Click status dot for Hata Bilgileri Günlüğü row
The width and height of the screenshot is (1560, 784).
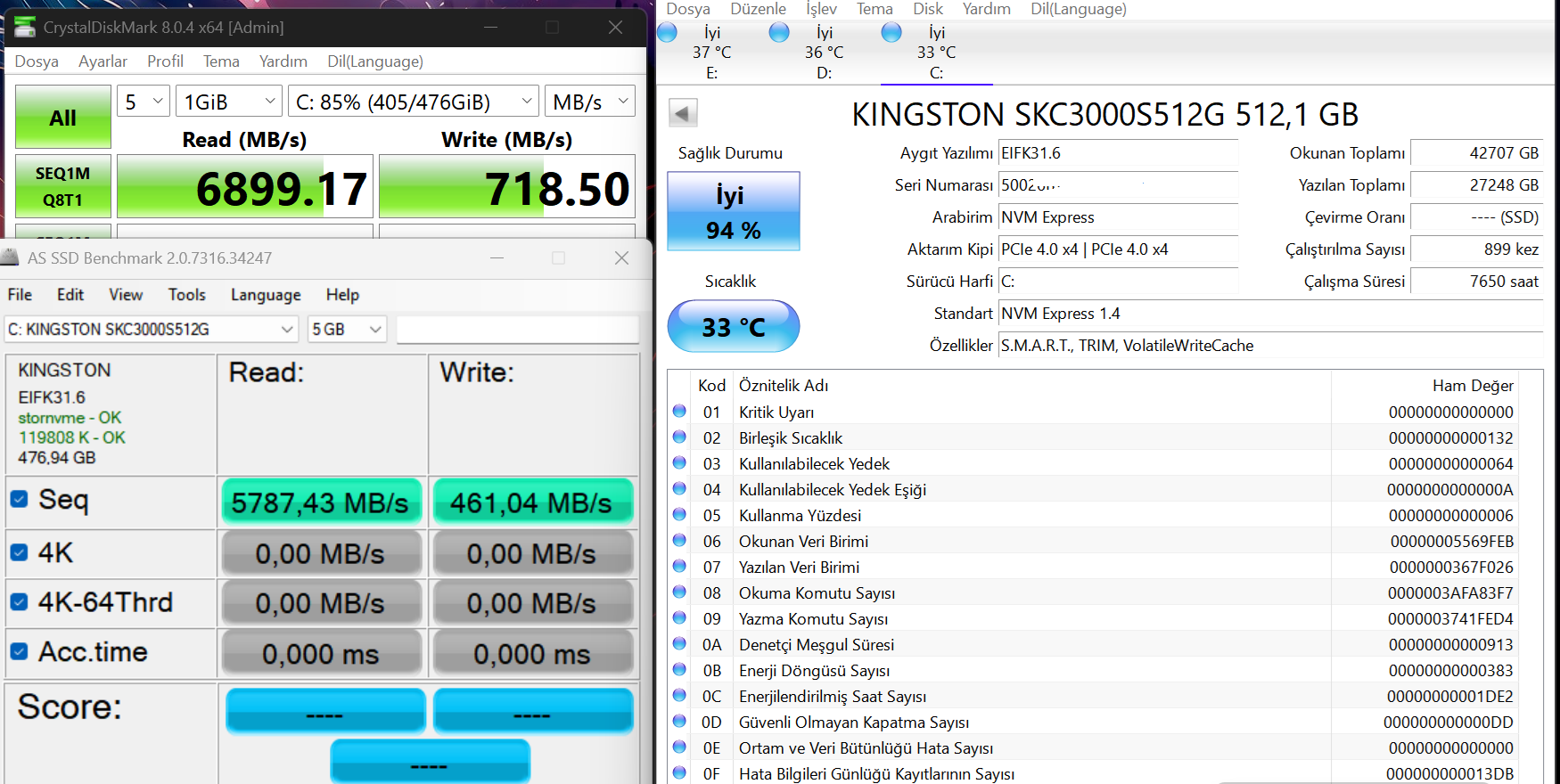point(679,773)
